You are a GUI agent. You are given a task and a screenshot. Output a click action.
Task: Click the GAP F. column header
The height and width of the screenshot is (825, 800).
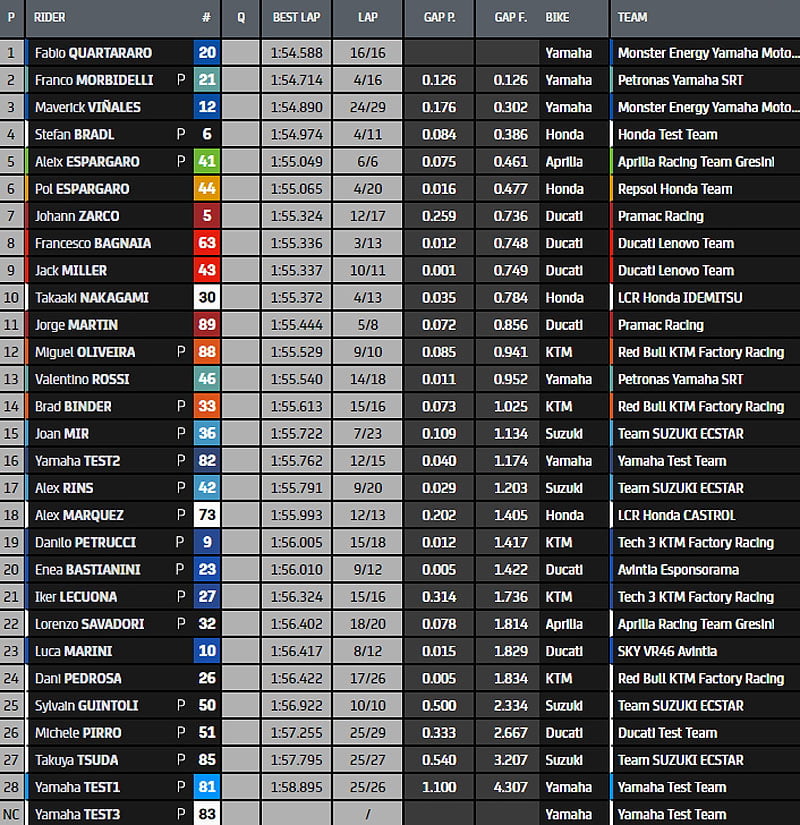pos(508,18)
